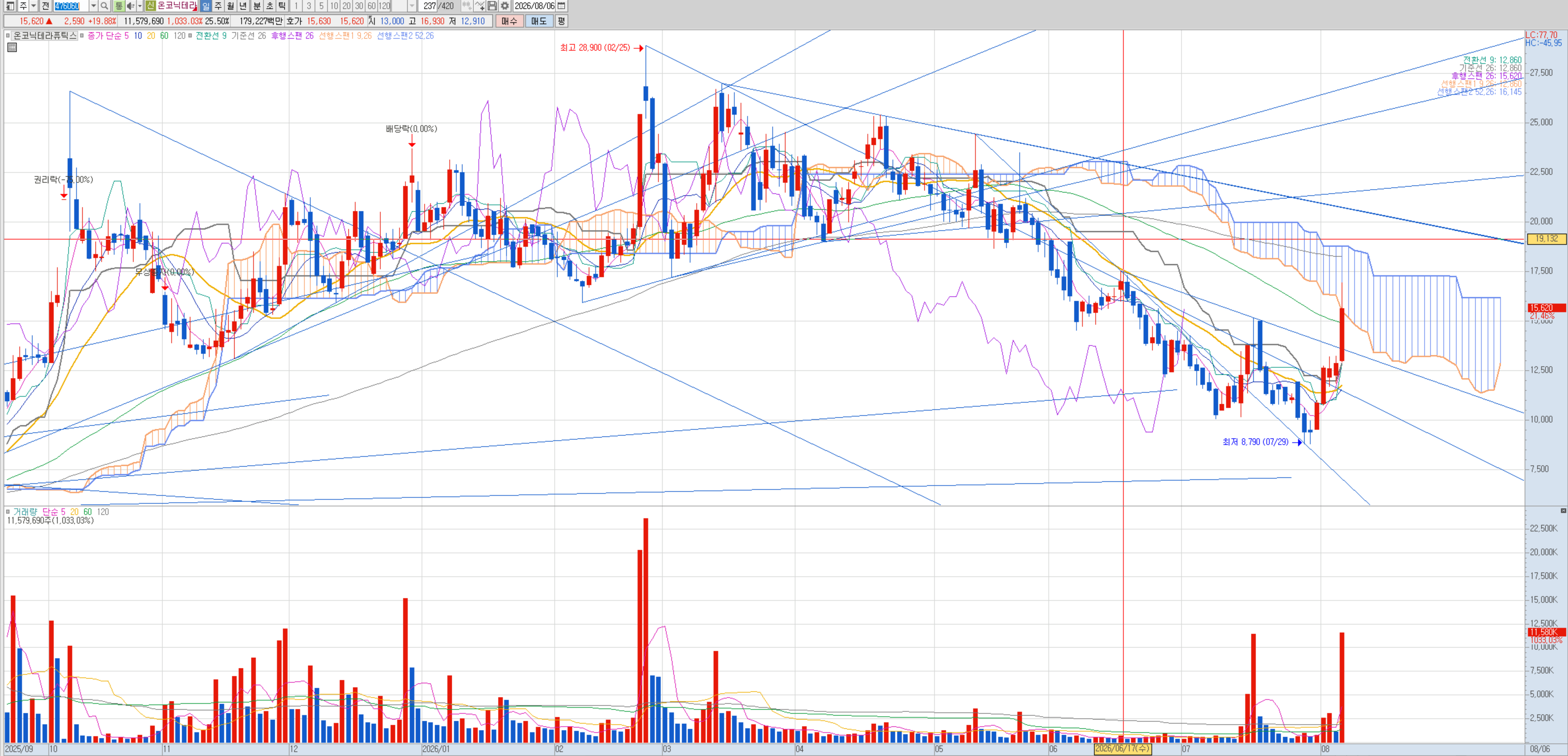
Task: Click the speaker sound icon
Action: coord(131,6)
